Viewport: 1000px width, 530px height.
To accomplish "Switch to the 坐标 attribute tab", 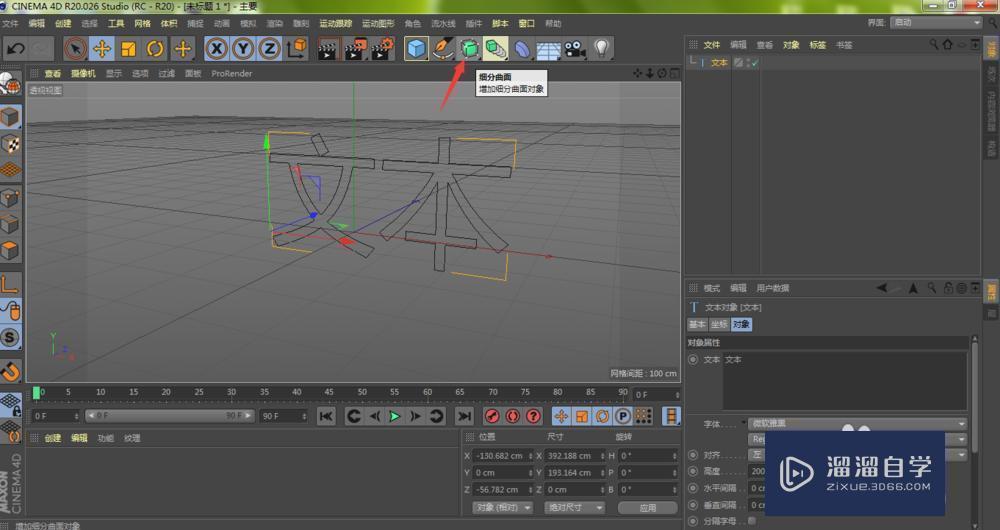I will (x=720, y=324).
